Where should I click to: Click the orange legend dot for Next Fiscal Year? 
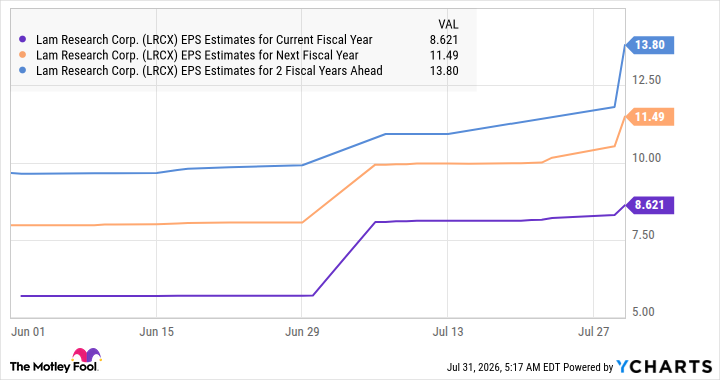[22, 55]
